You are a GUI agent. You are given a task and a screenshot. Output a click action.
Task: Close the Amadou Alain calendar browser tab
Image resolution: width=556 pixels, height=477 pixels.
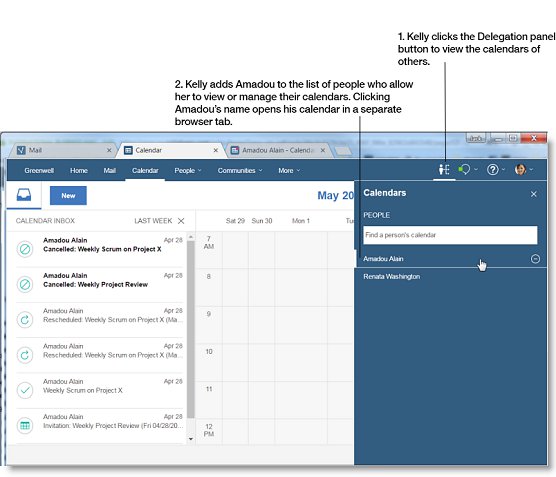tap(323, 150)
